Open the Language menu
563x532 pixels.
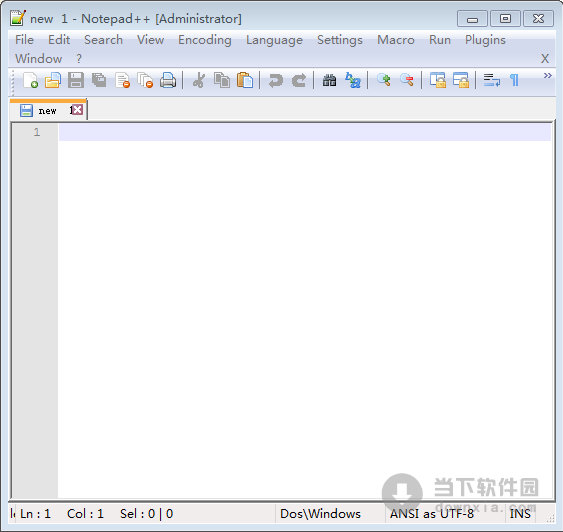pyautogui.click(x=274, y=40)
